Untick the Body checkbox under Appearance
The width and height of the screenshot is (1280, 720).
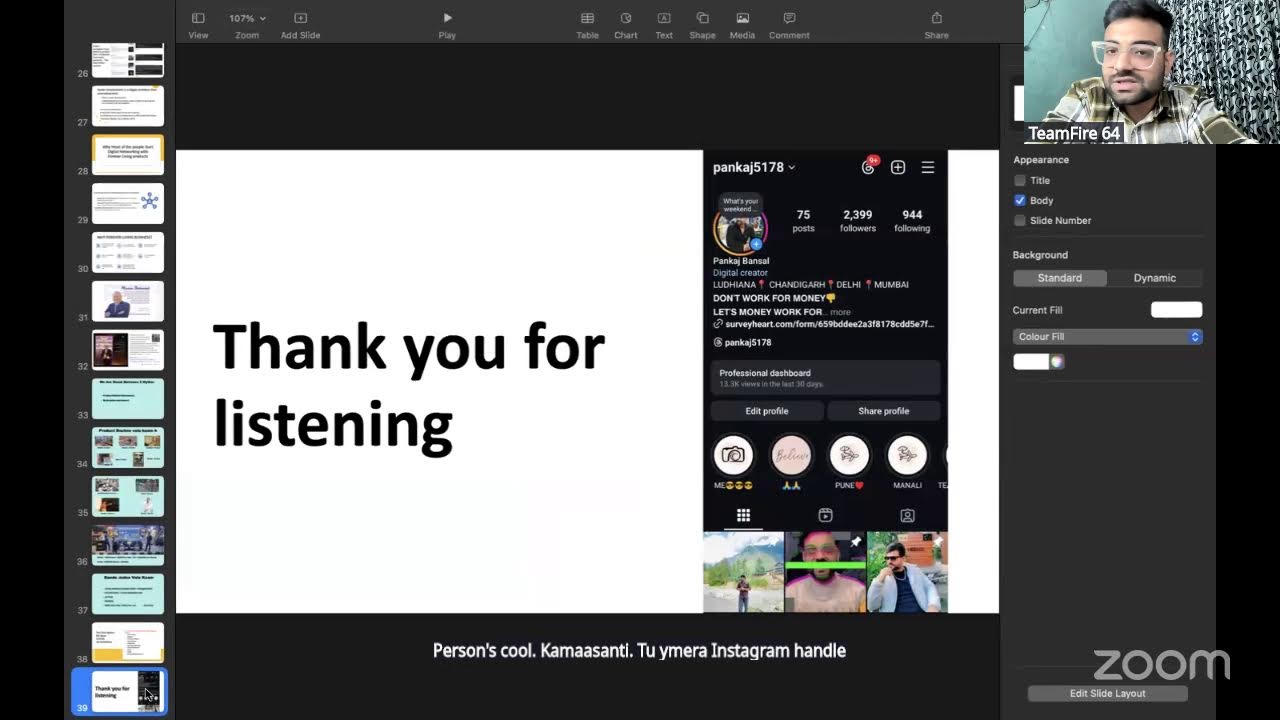(1020, 201)
